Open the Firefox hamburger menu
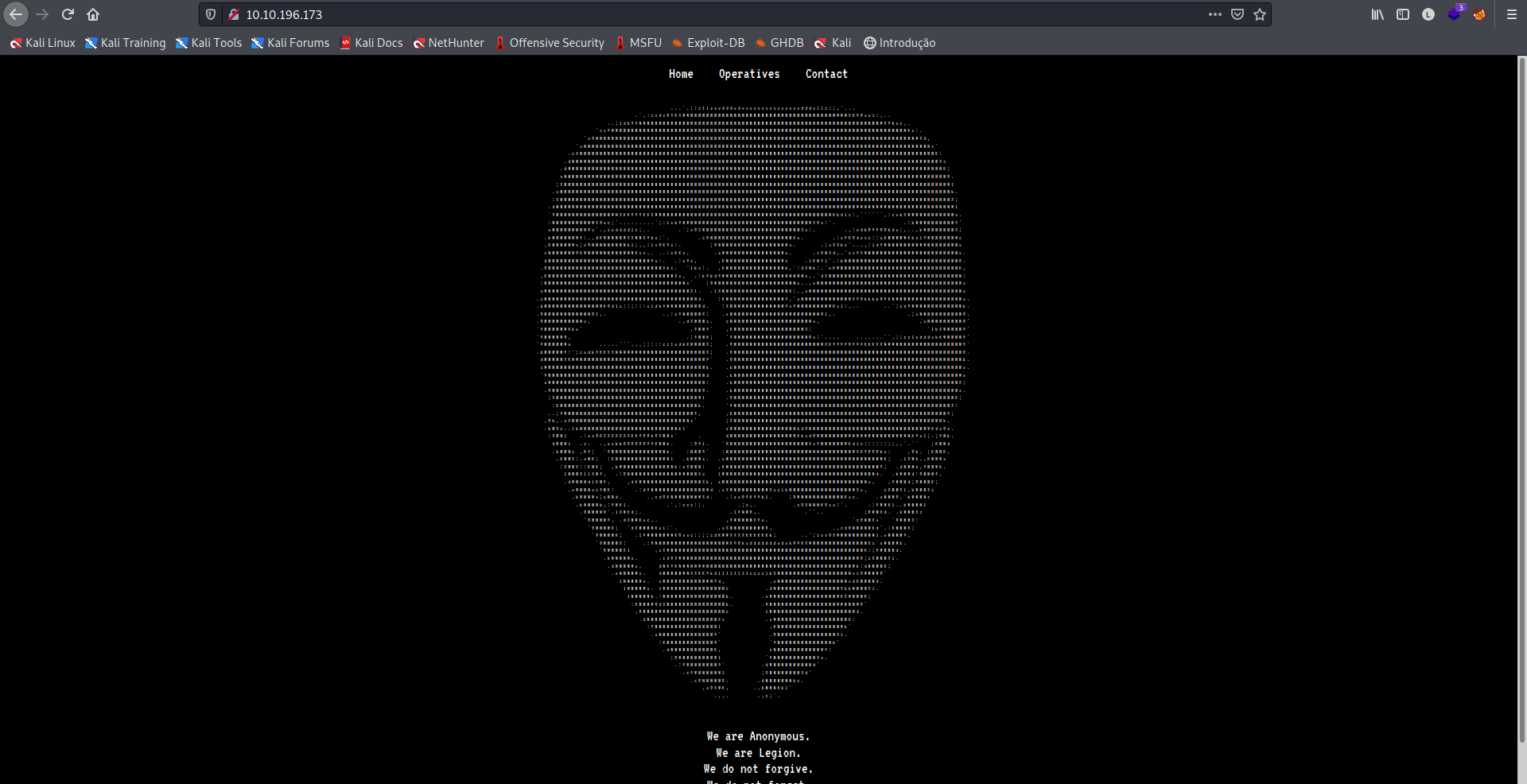 [1512, 14]
